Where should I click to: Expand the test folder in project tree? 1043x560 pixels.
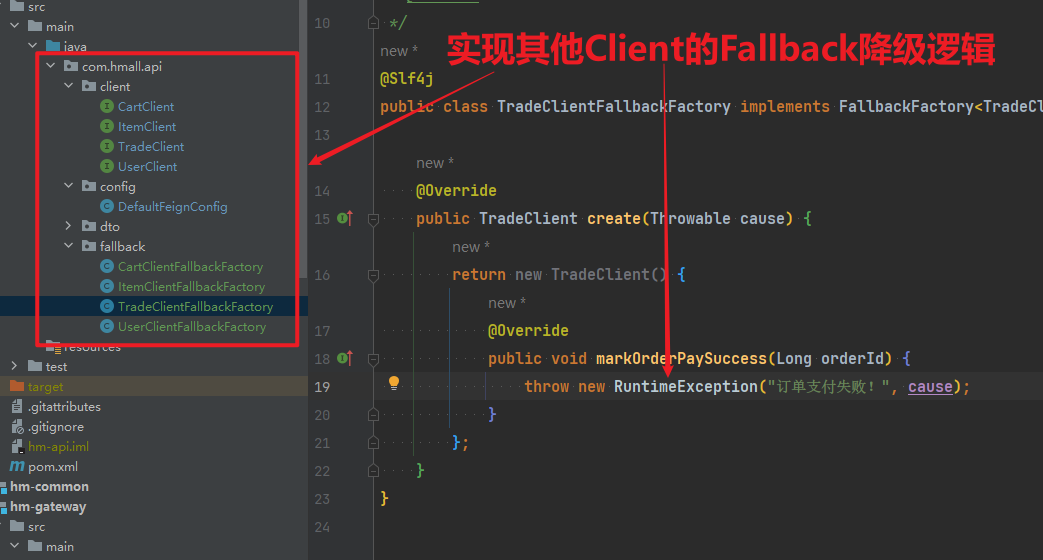coord(15,367)
